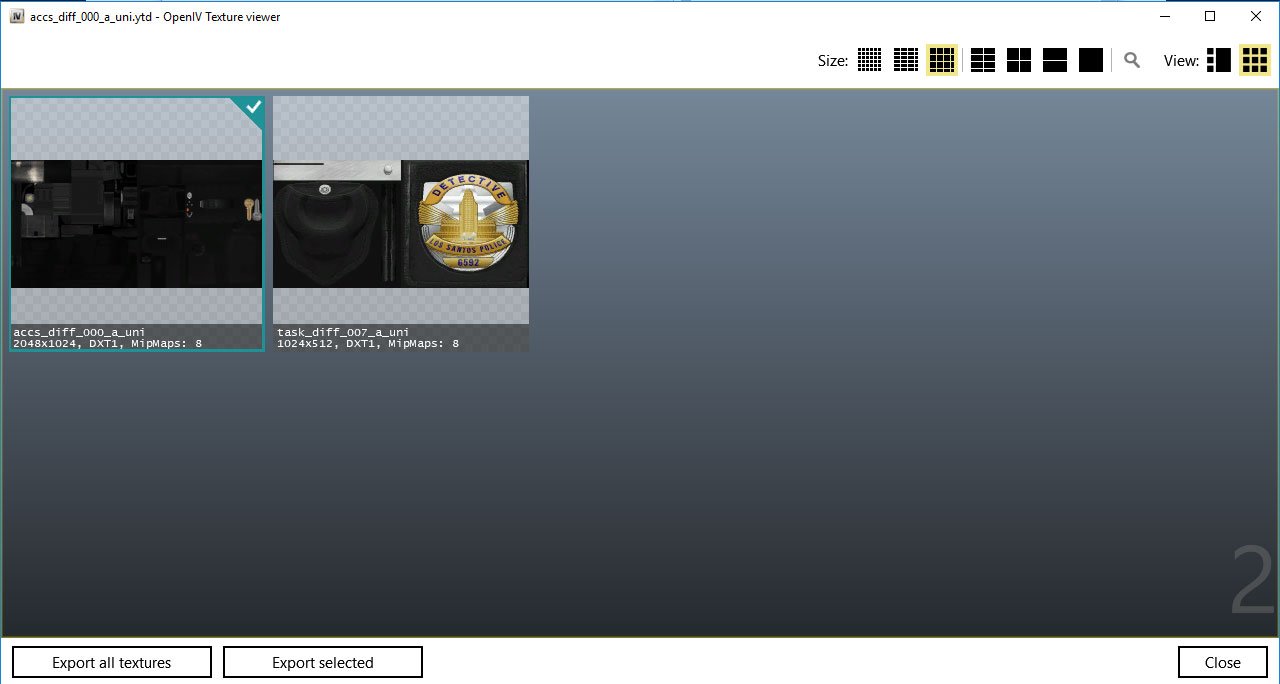The height and width of the screenshot is (684, 1280).
Task: Open the magnifier search tool
Action: click(1132, 60)
